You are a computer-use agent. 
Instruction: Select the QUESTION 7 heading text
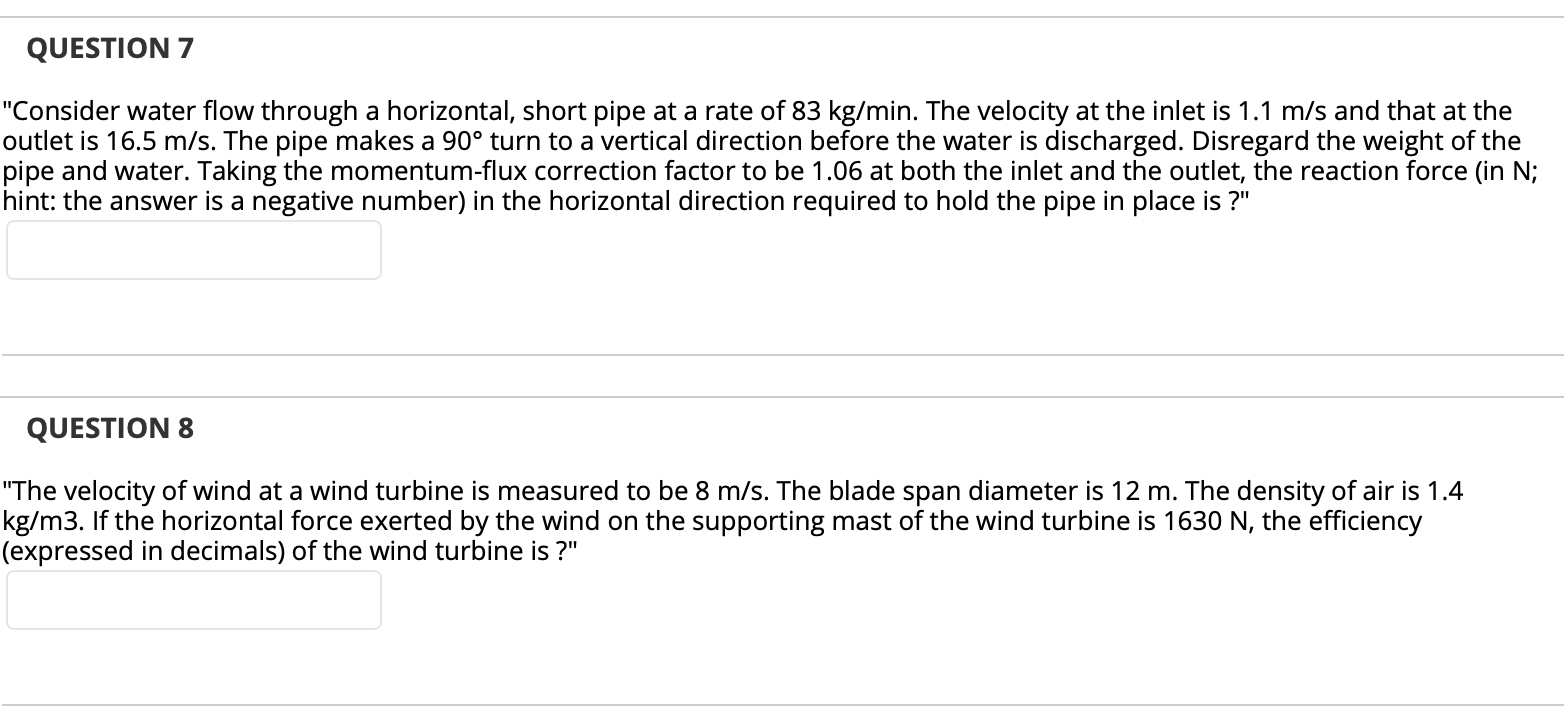click(110, 47)
